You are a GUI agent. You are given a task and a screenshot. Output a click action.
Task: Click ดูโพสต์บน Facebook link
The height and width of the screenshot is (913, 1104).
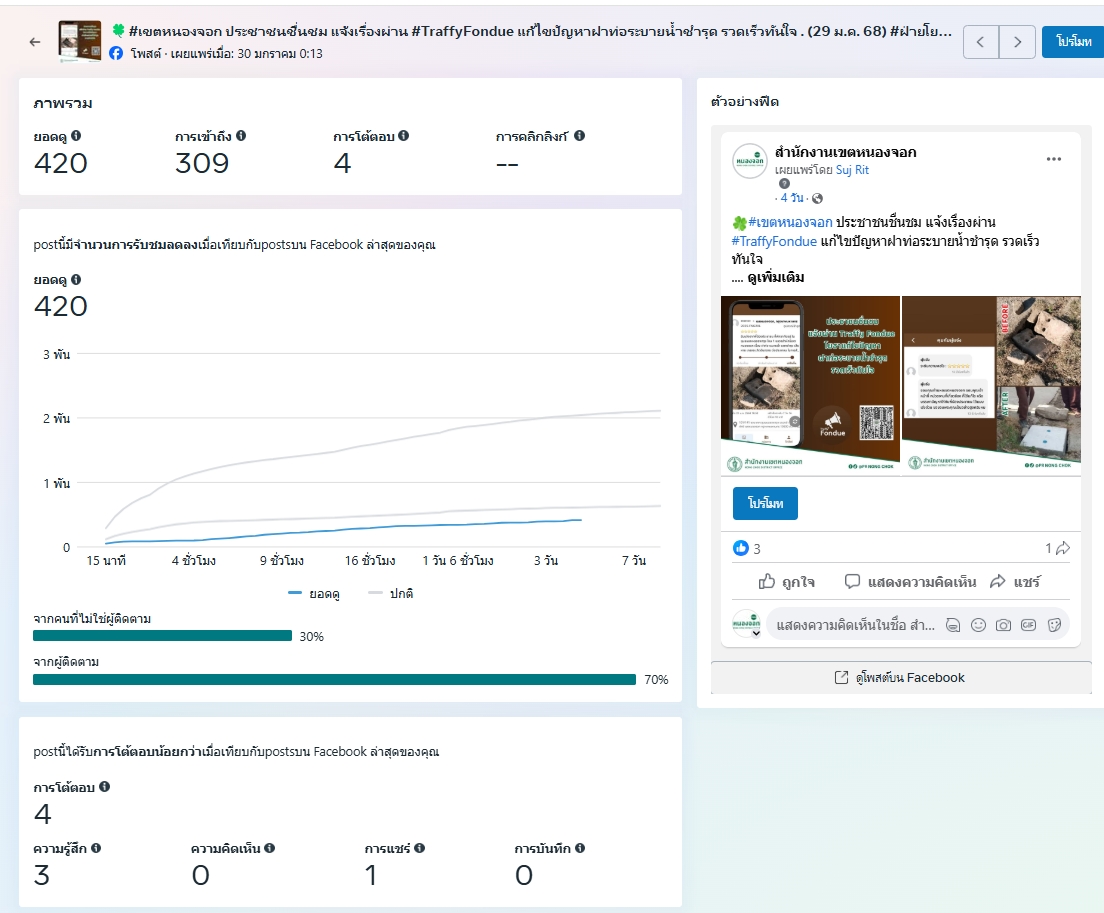pyautogui.click(x=901, y=677)
